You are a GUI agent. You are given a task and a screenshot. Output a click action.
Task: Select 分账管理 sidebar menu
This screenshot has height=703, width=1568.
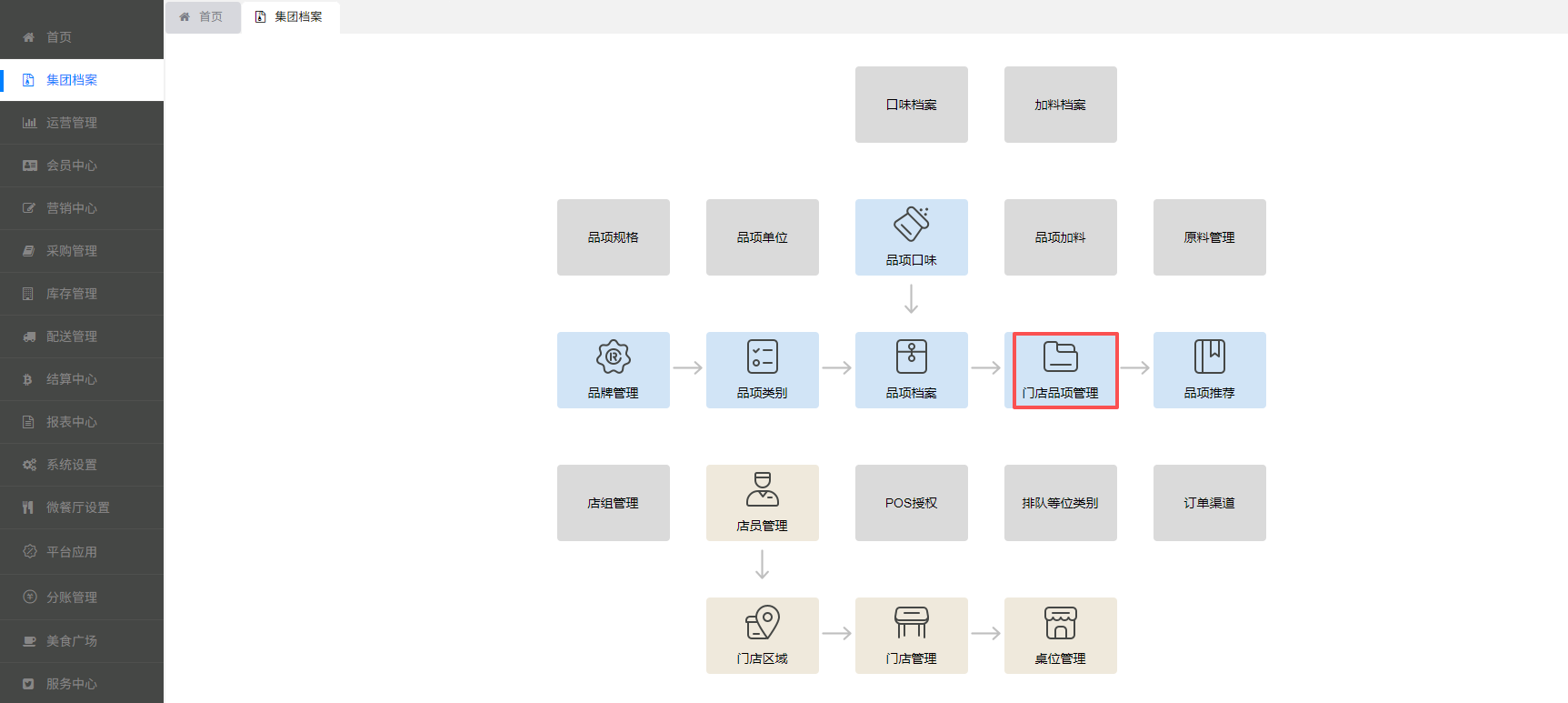[x=82, y=598]
